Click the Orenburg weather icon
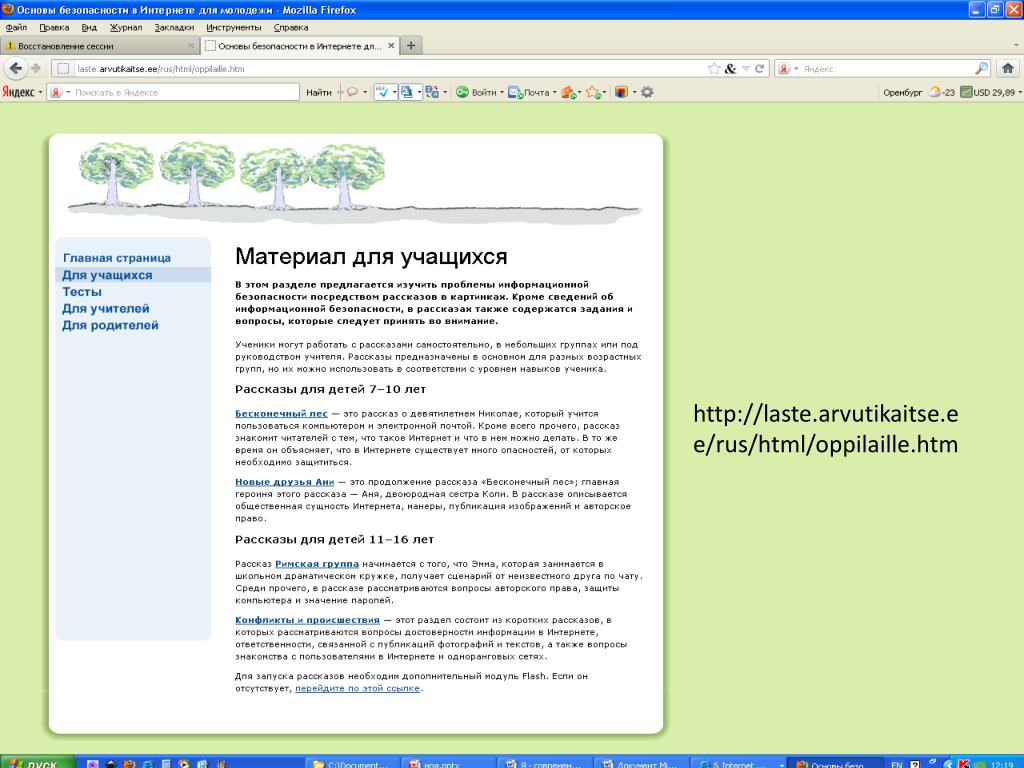Viewport: 1024px width, 768px height. pyautogui.click(x=935, y=92)
